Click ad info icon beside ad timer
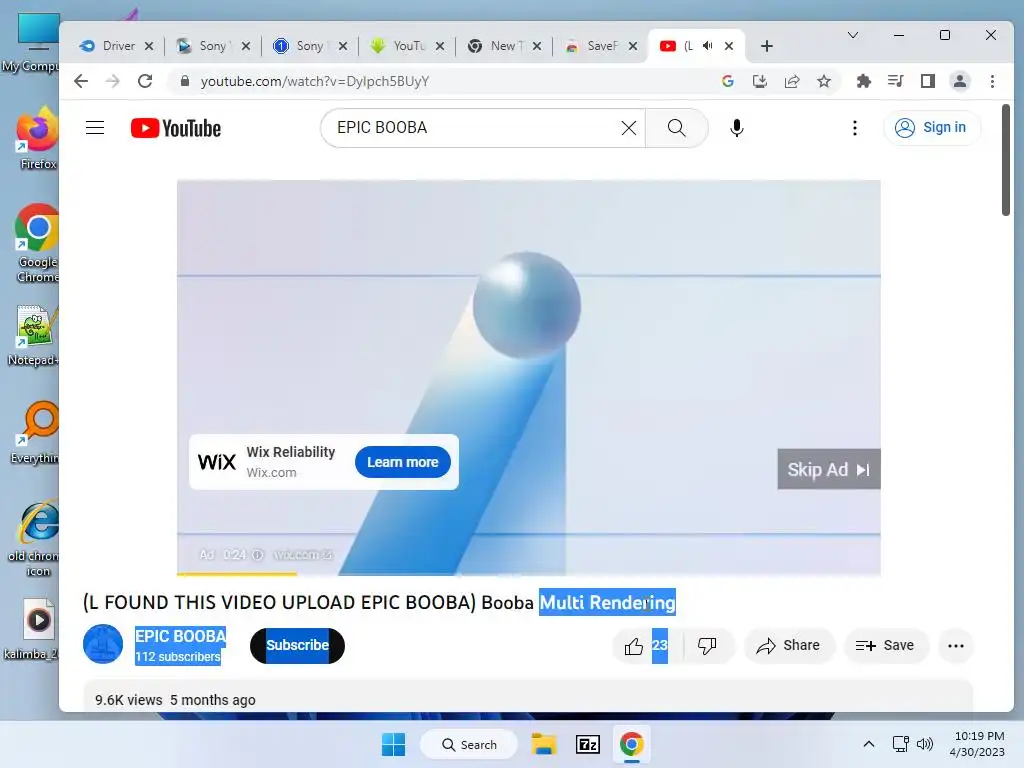1024x768 pixels. [258, 554]
